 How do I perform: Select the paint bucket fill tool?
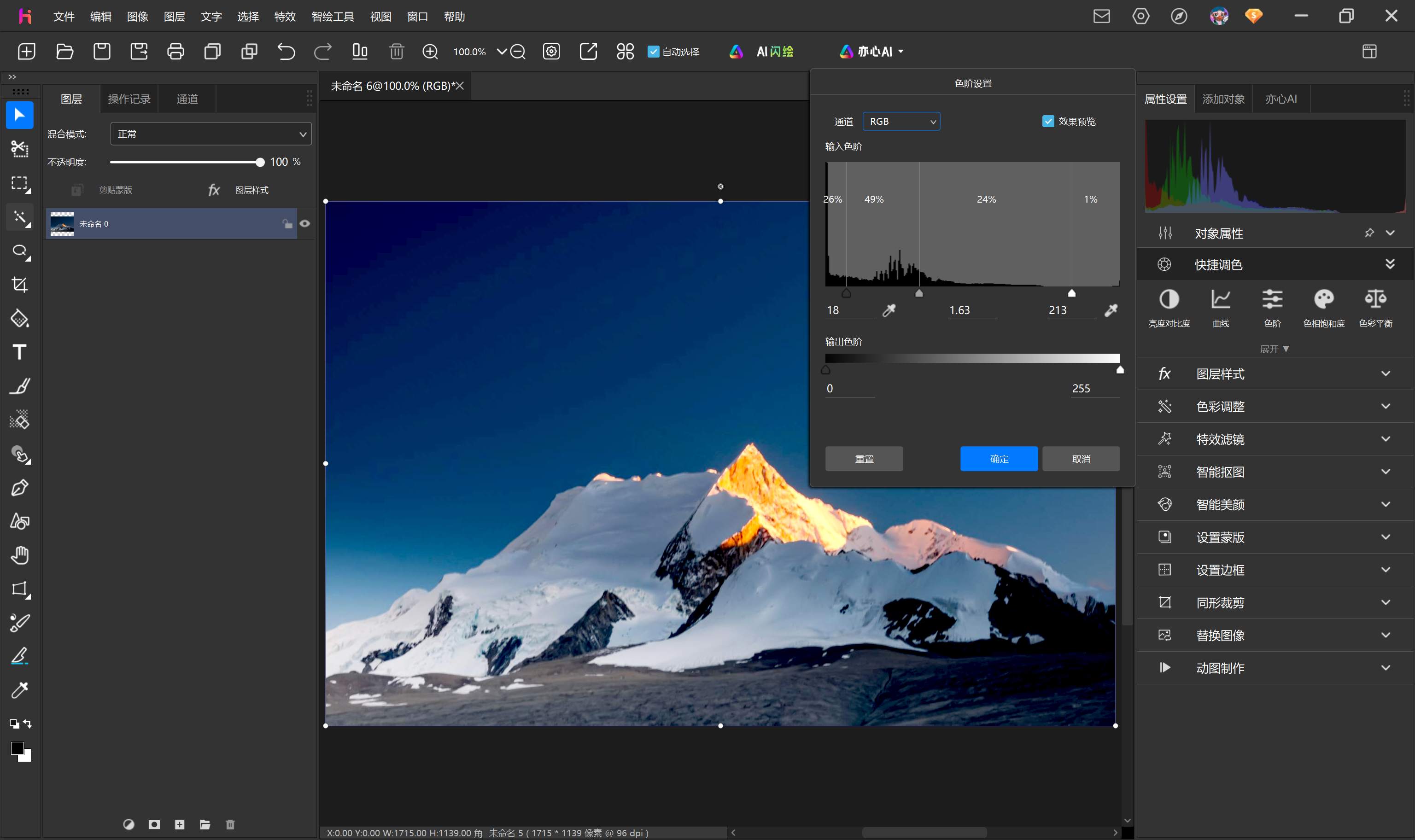pyautogui.click(x=20, y=319)
